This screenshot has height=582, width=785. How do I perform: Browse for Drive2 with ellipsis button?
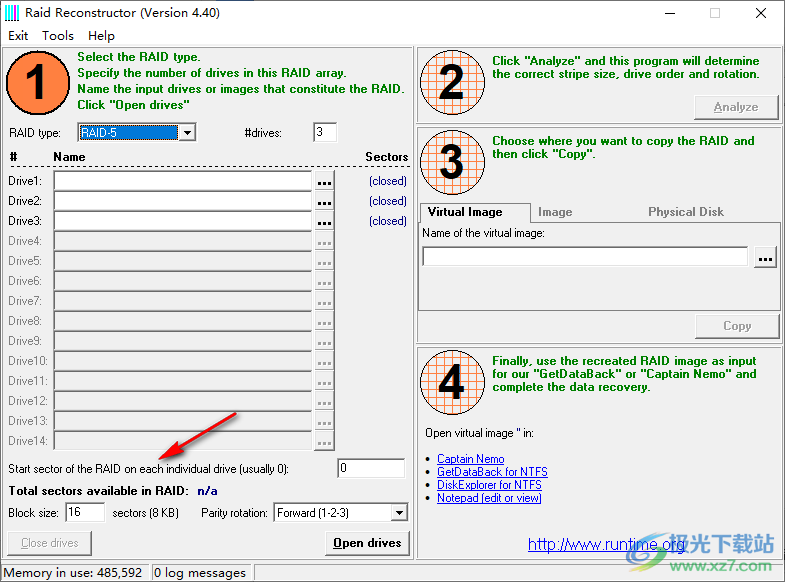tap(324, 202)
